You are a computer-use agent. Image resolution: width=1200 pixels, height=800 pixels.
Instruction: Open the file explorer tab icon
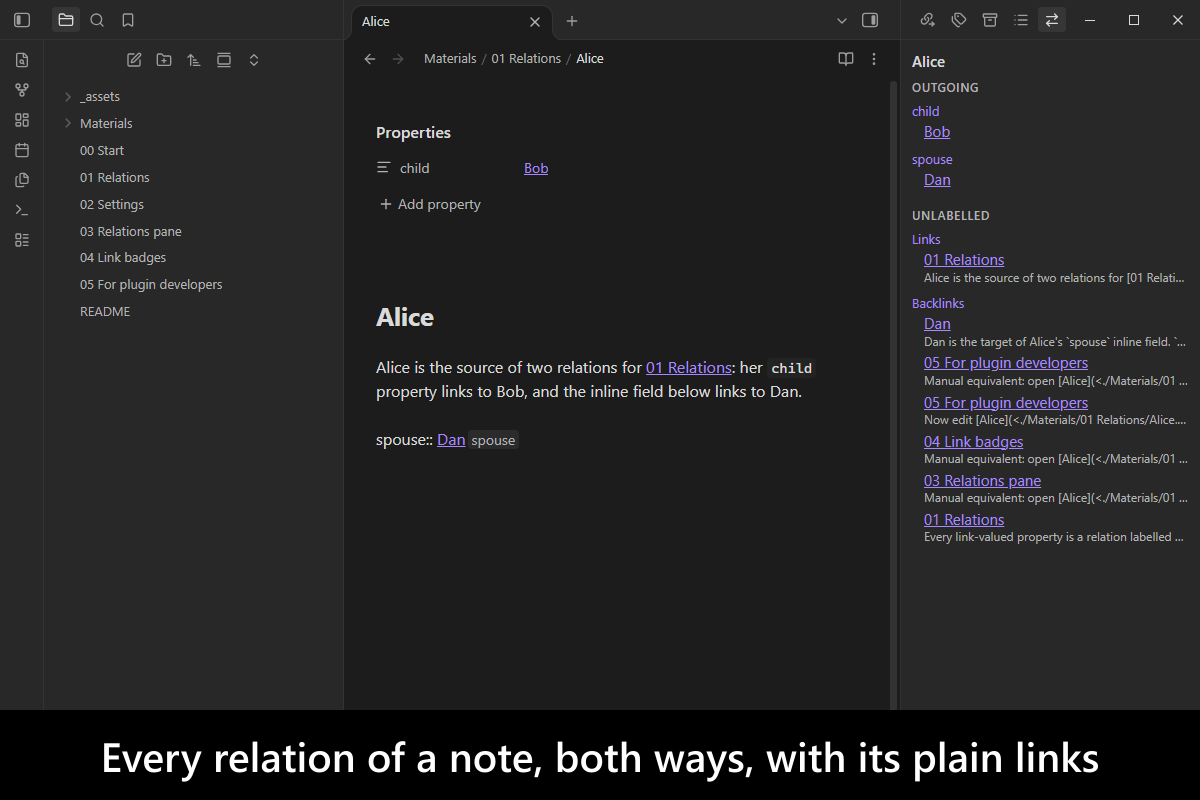click(x=66, y=20)
